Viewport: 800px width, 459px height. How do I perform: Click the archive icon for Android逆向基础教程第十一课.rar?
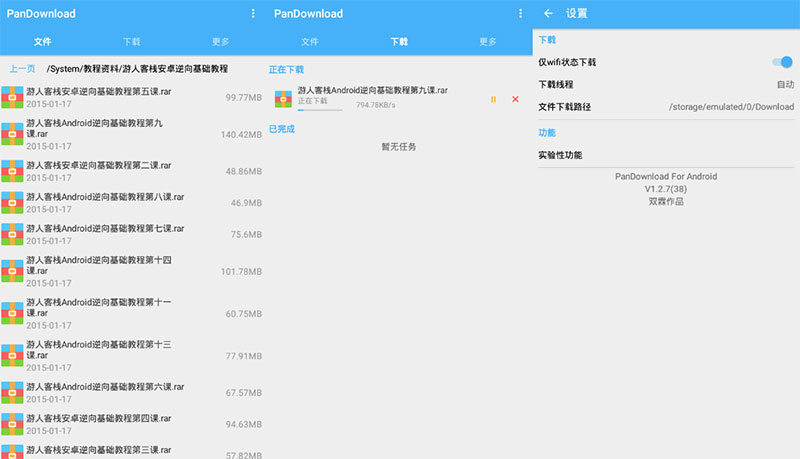[12, 313]
